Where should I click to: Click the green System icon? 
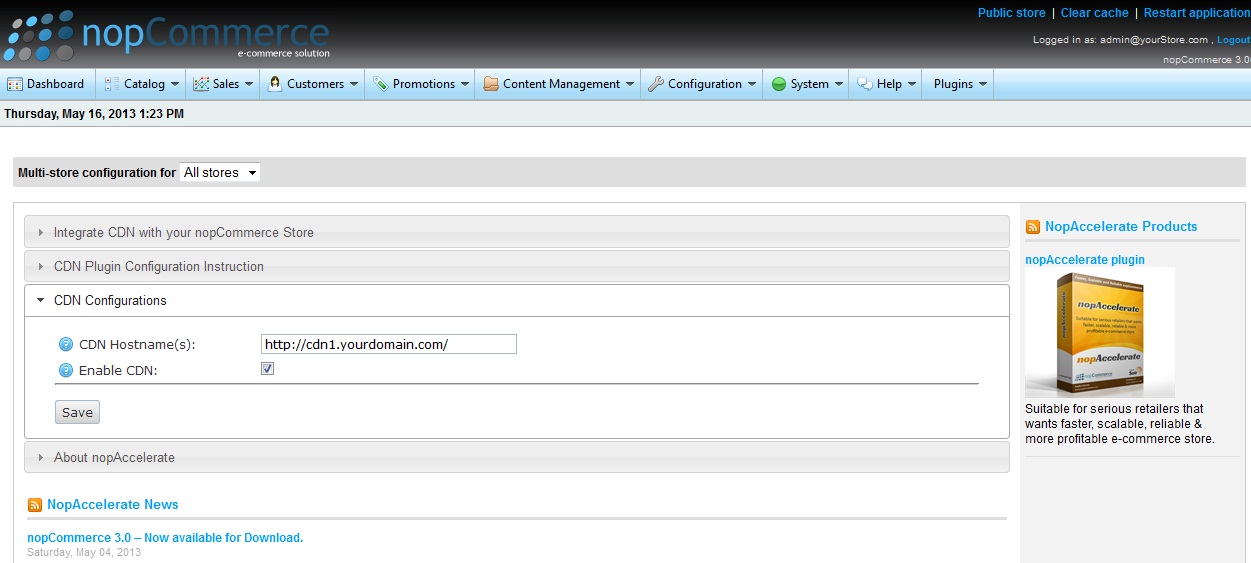tap(779, 84)
